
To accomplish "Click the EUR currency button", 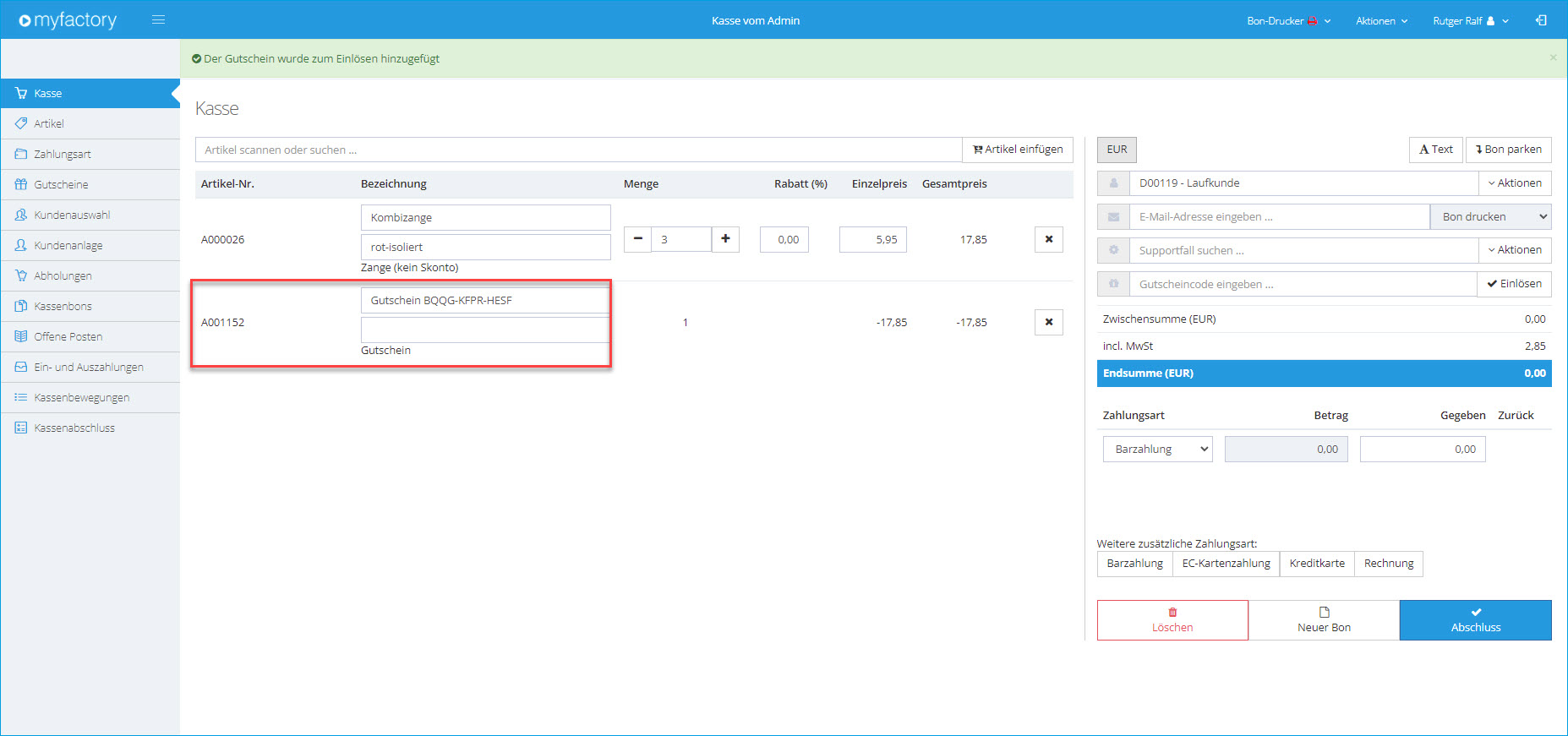I will click(1117, 150).
